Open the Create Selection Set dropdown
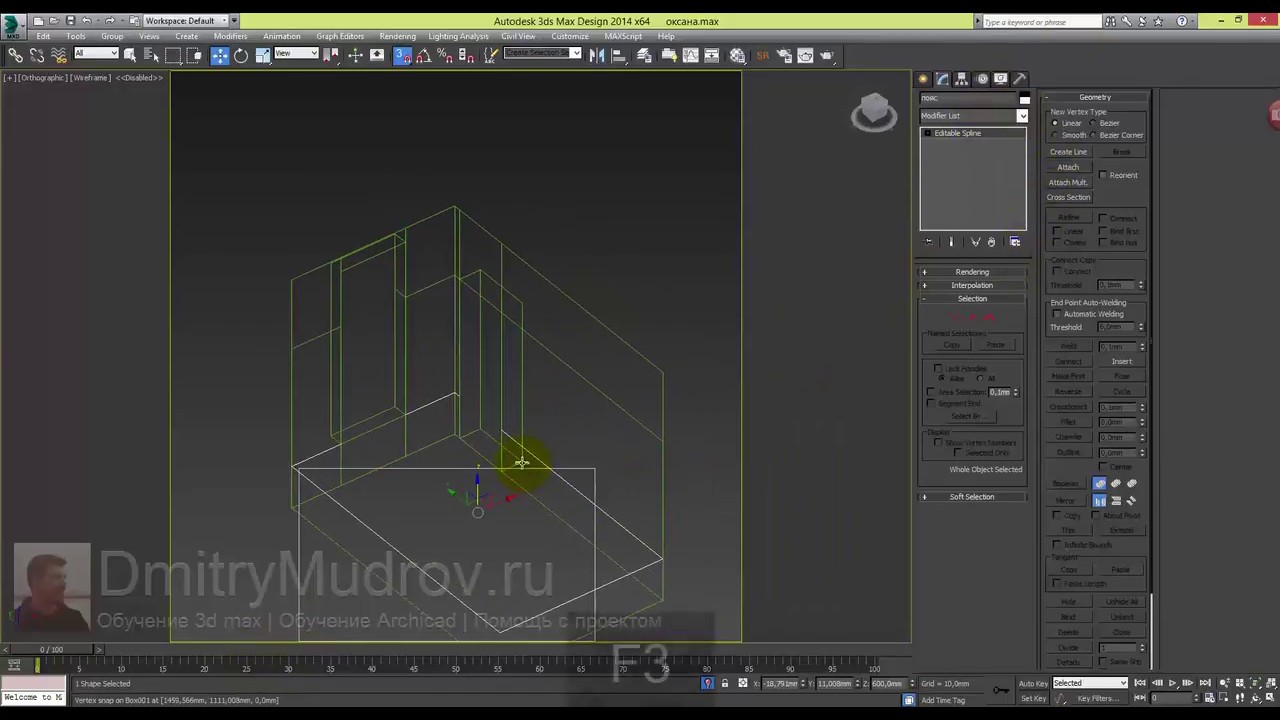 click(x=542, y=54)
